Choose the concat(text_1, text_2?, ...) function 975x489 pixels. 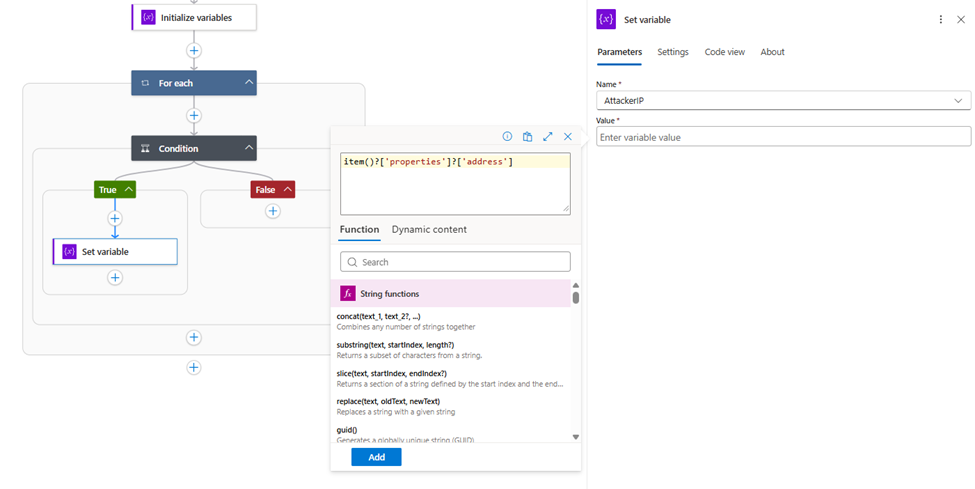[450, 321]
